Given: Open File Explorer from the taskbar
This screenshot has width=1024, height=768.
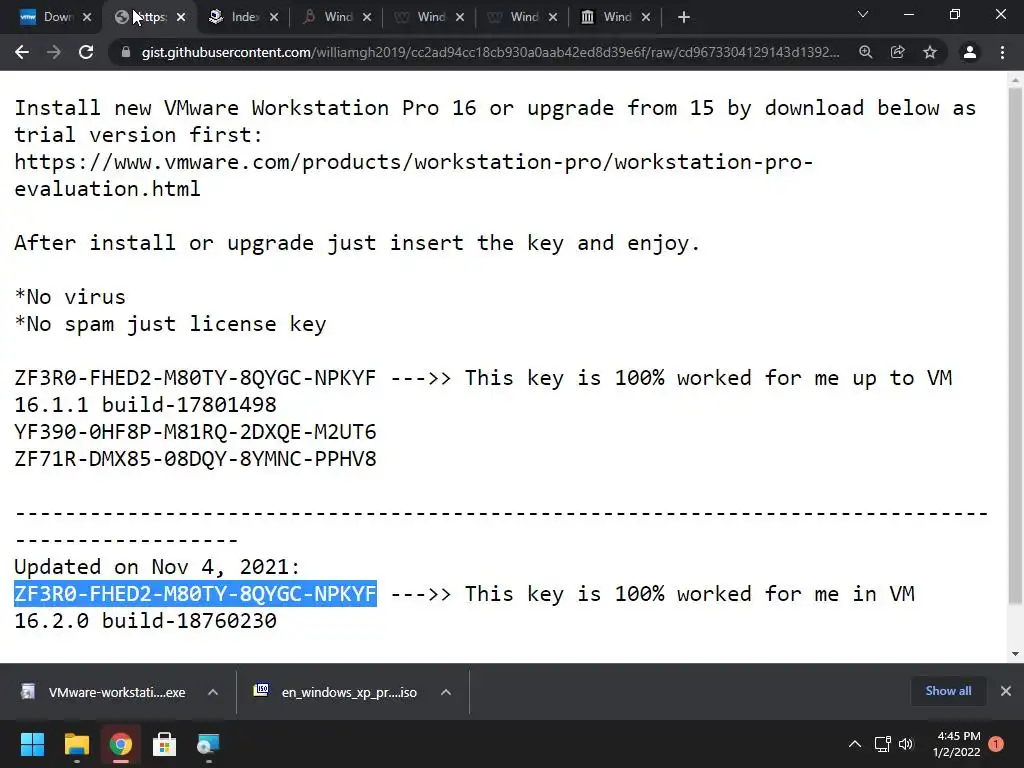Looking at the screenshot, I should (76, 744).
